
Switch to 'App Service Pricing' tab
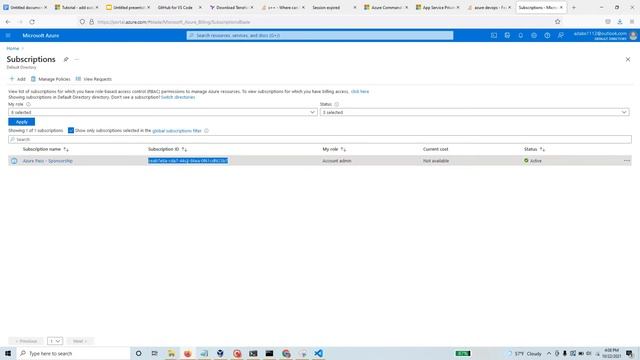pos(437,8)
